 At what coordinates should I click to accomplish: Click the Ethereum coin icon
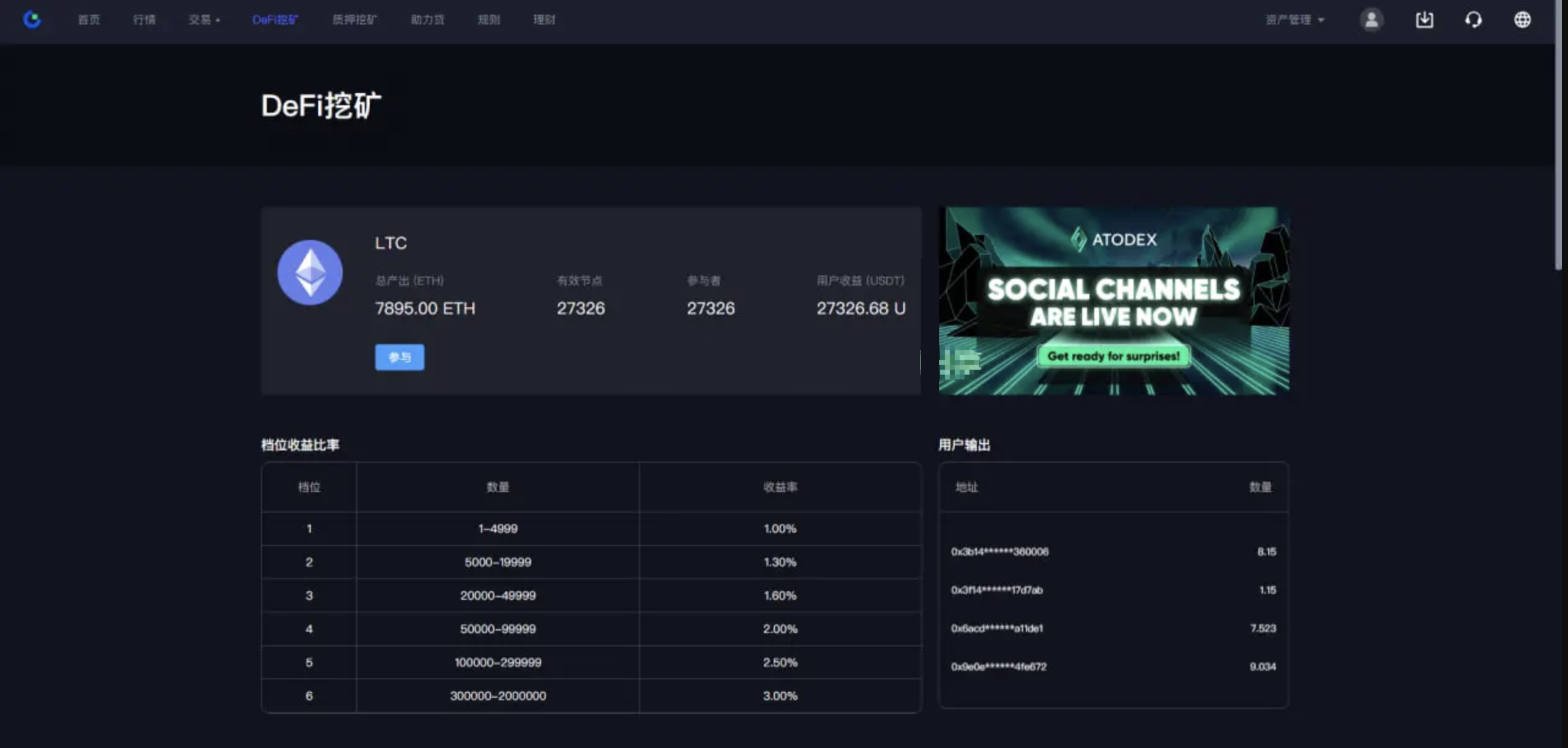pos(310,272)
